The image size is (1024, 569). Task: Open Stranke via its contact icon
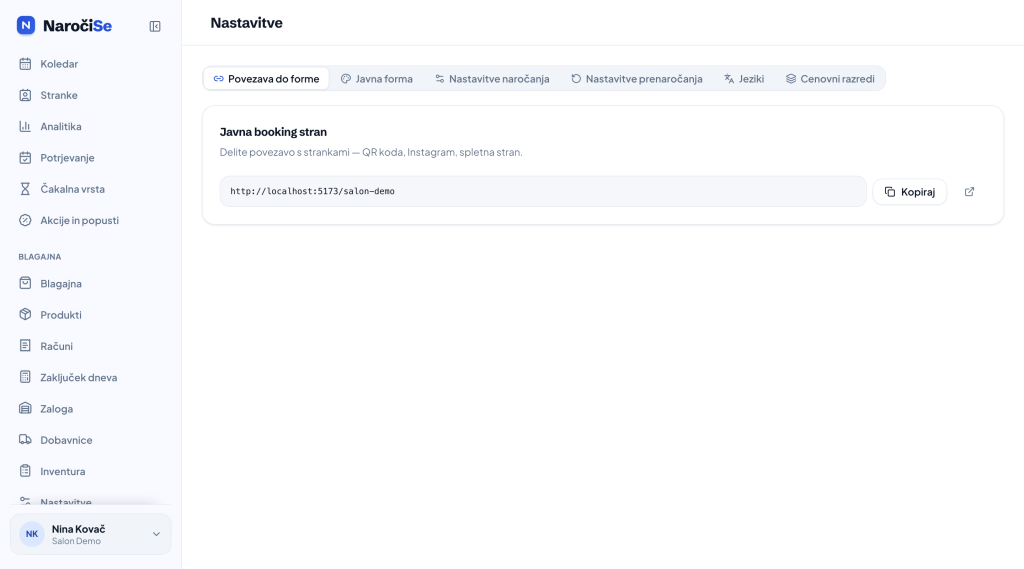25,95
